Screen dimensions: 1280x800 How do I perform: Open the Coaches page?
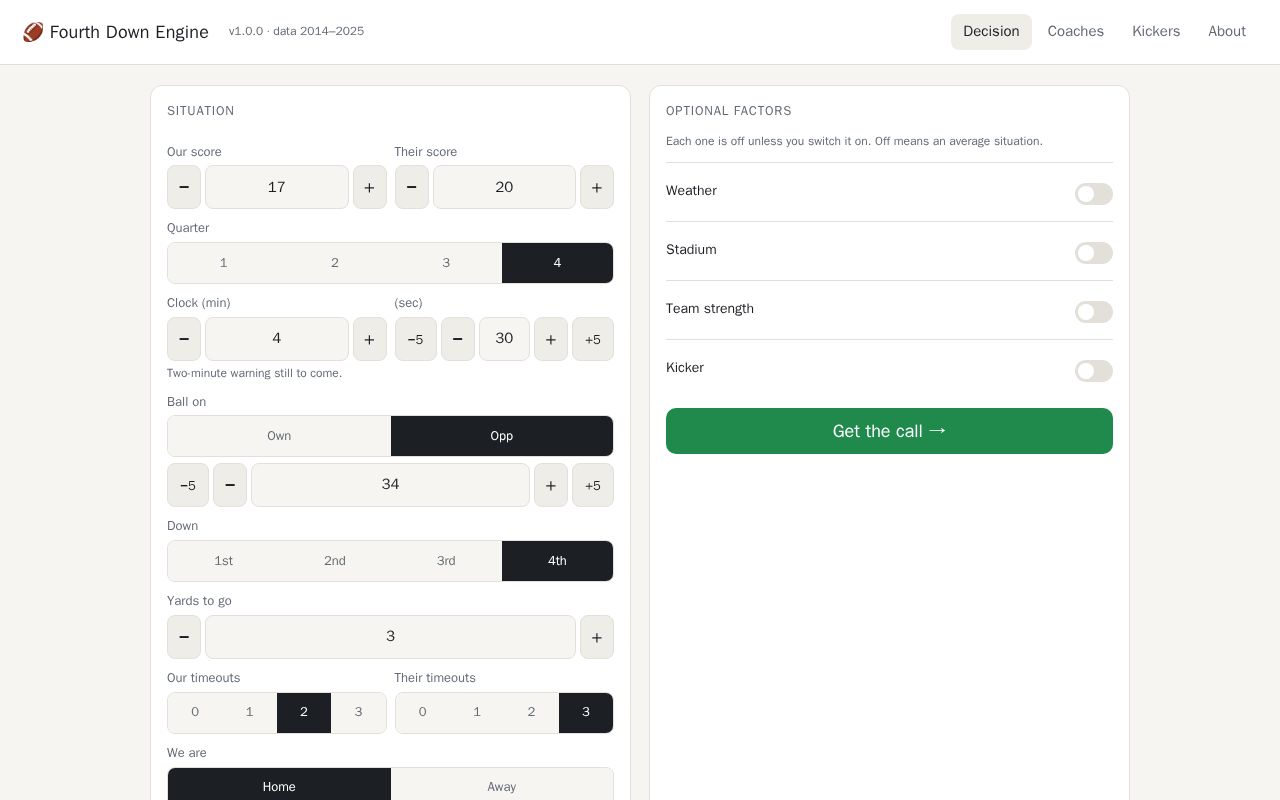[1076, 32]
